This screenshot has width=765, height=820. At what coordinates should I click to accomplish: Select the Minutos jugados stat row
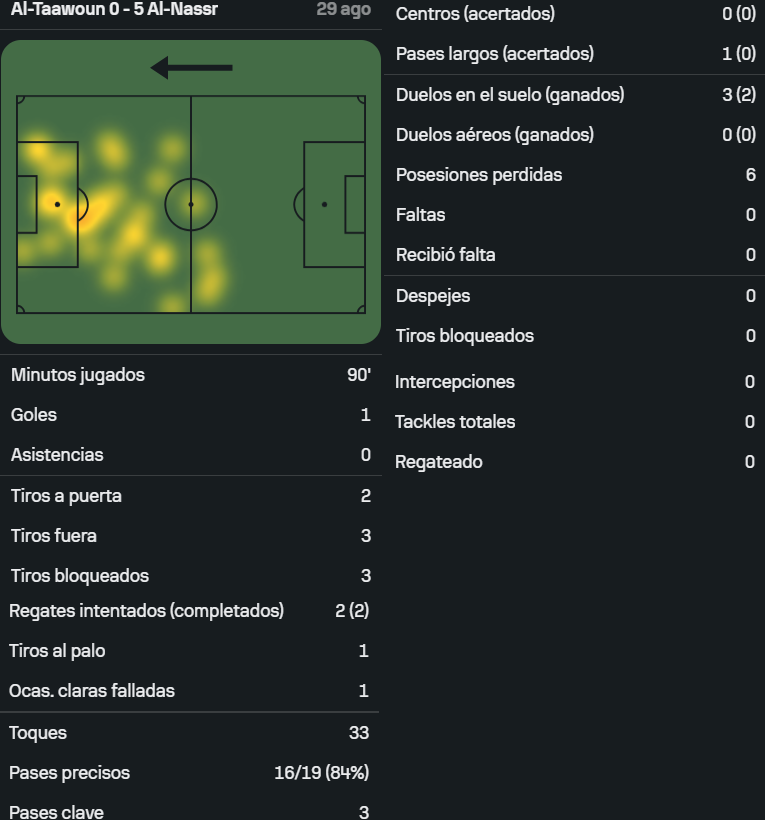tap(191, 375)
